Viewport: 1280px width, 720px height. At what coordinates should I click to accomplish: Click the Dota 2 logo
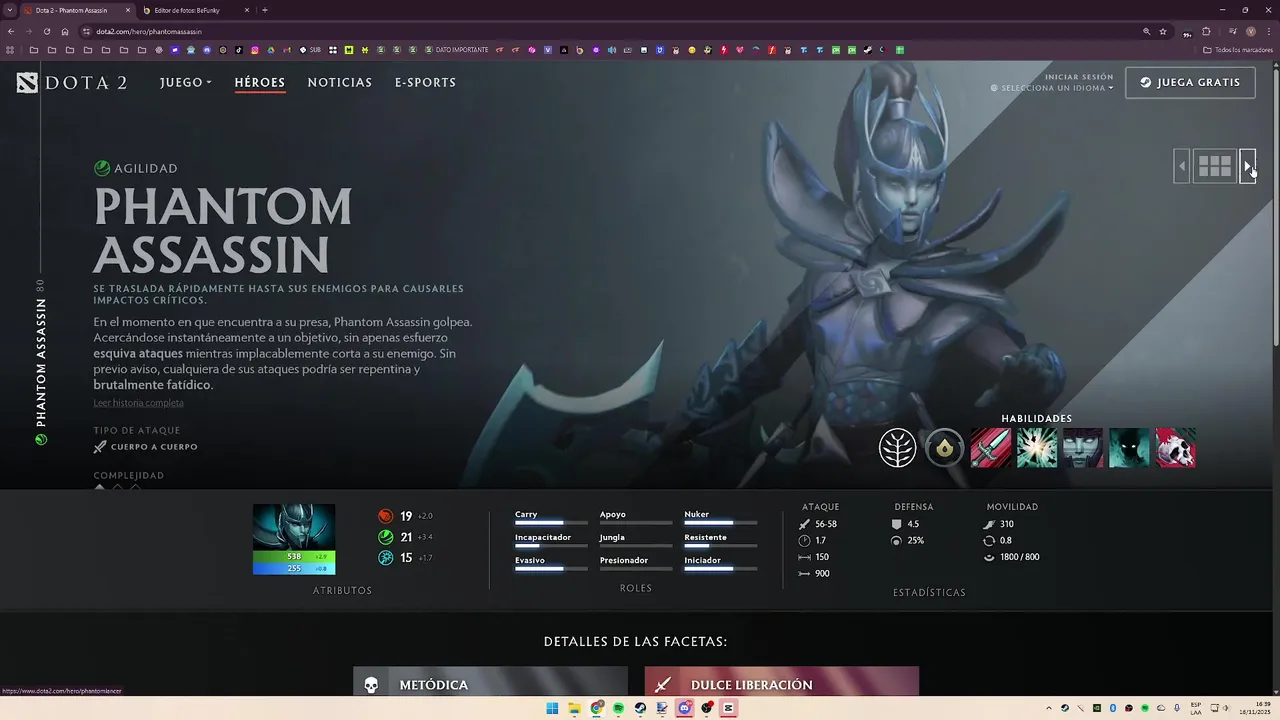pos(72,83)
